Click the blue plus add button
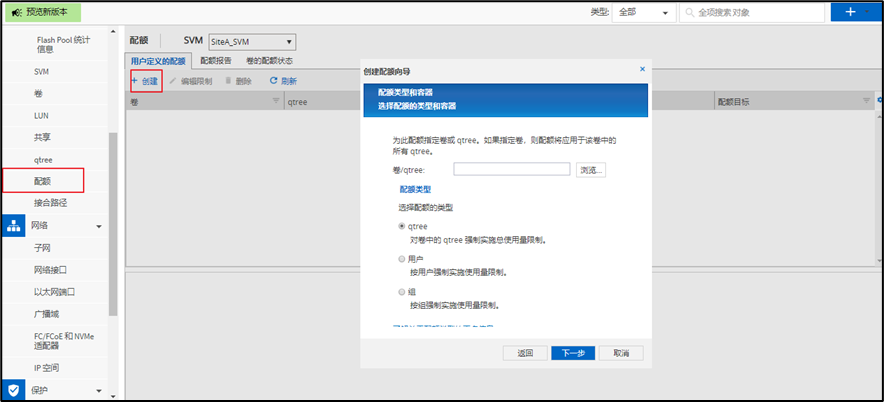This screenshot has width=884, height=402. pos(850,12)
